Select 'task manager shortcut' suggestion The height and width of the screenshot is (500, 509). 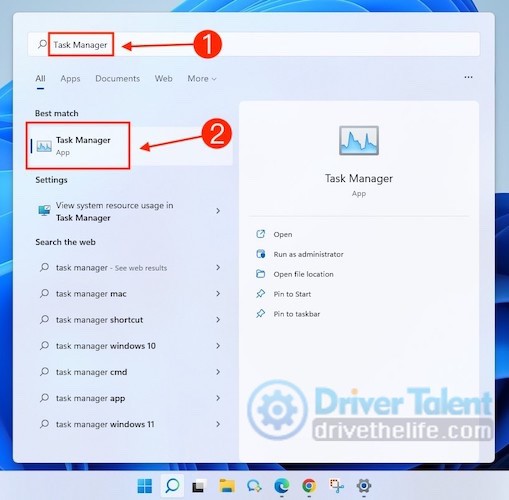pyautogui.click(x=130, y=320)
